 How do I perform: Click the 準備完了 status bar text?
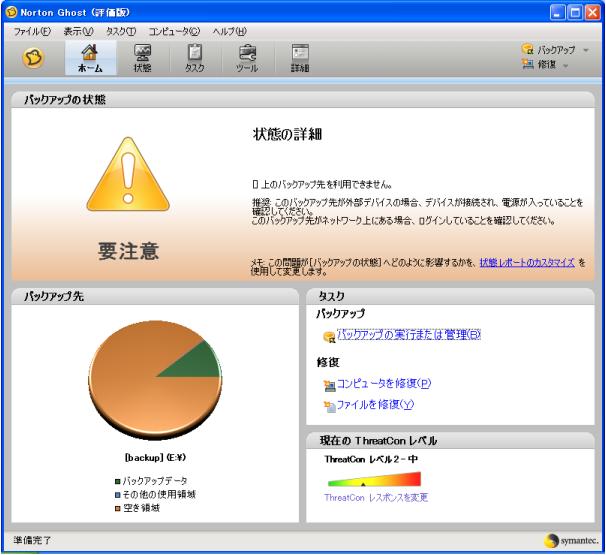[32, 540]
